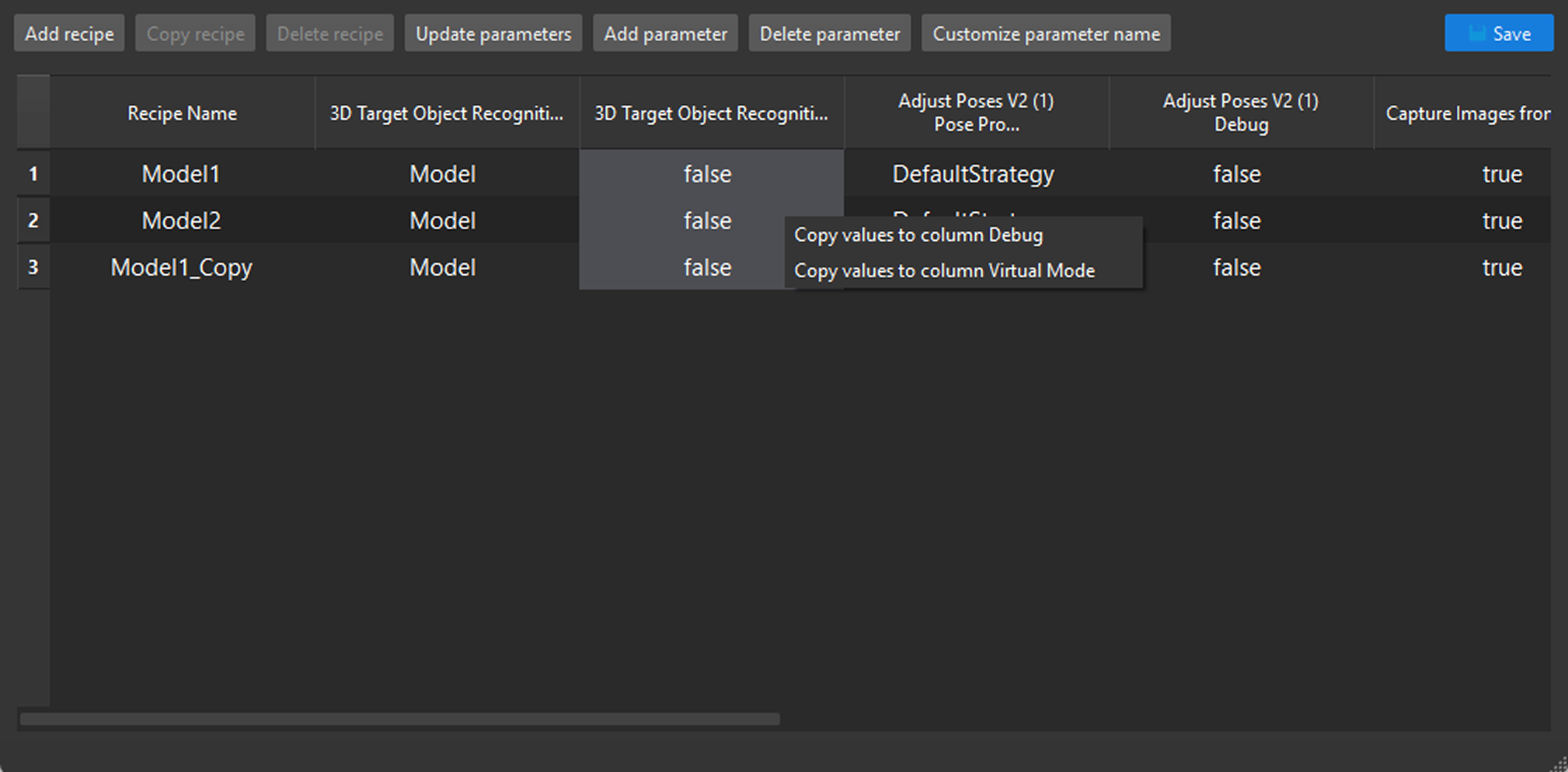This screenshot has width=1568, height=772.
Task: Click the Add parameter button
Action: click(665, 33)
